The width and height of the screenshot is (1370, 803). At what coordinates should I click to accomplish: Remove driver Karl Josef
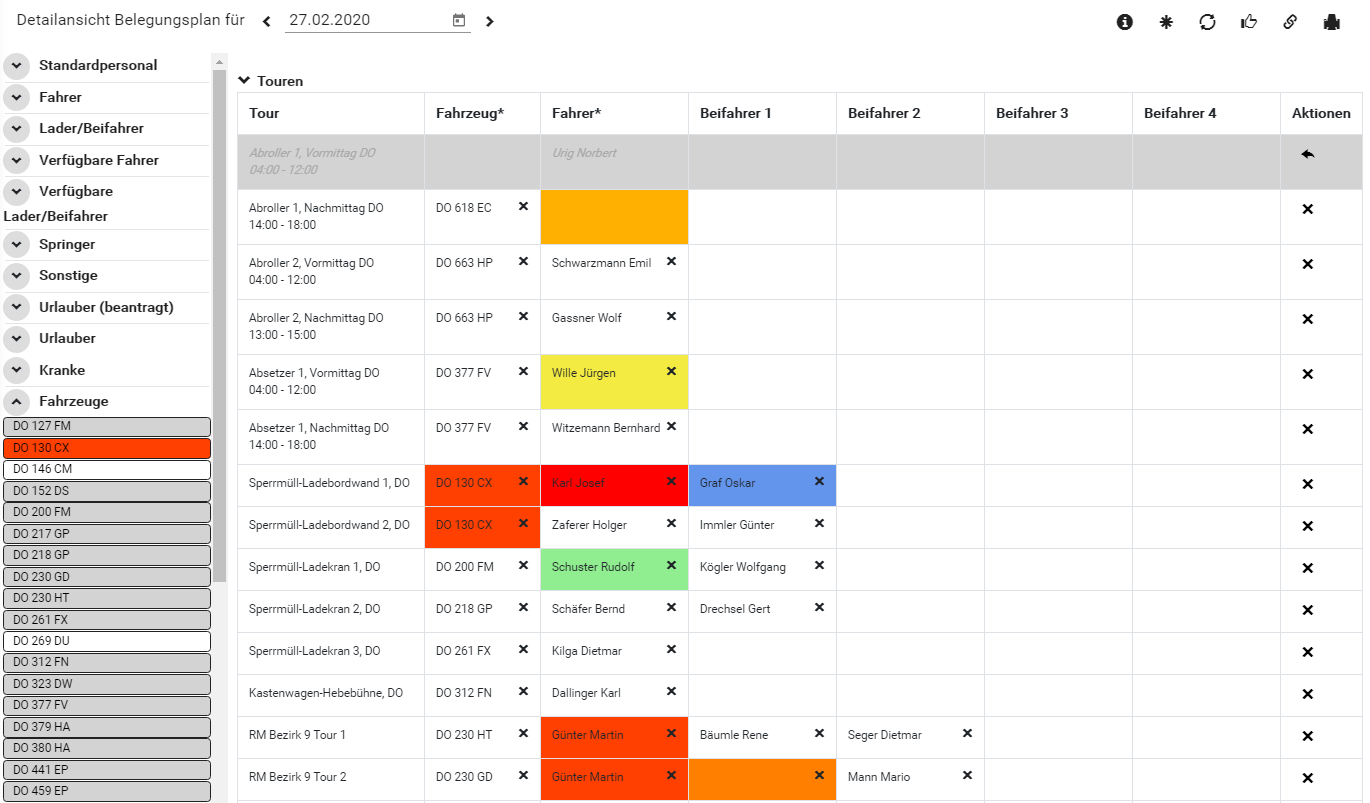671,481
